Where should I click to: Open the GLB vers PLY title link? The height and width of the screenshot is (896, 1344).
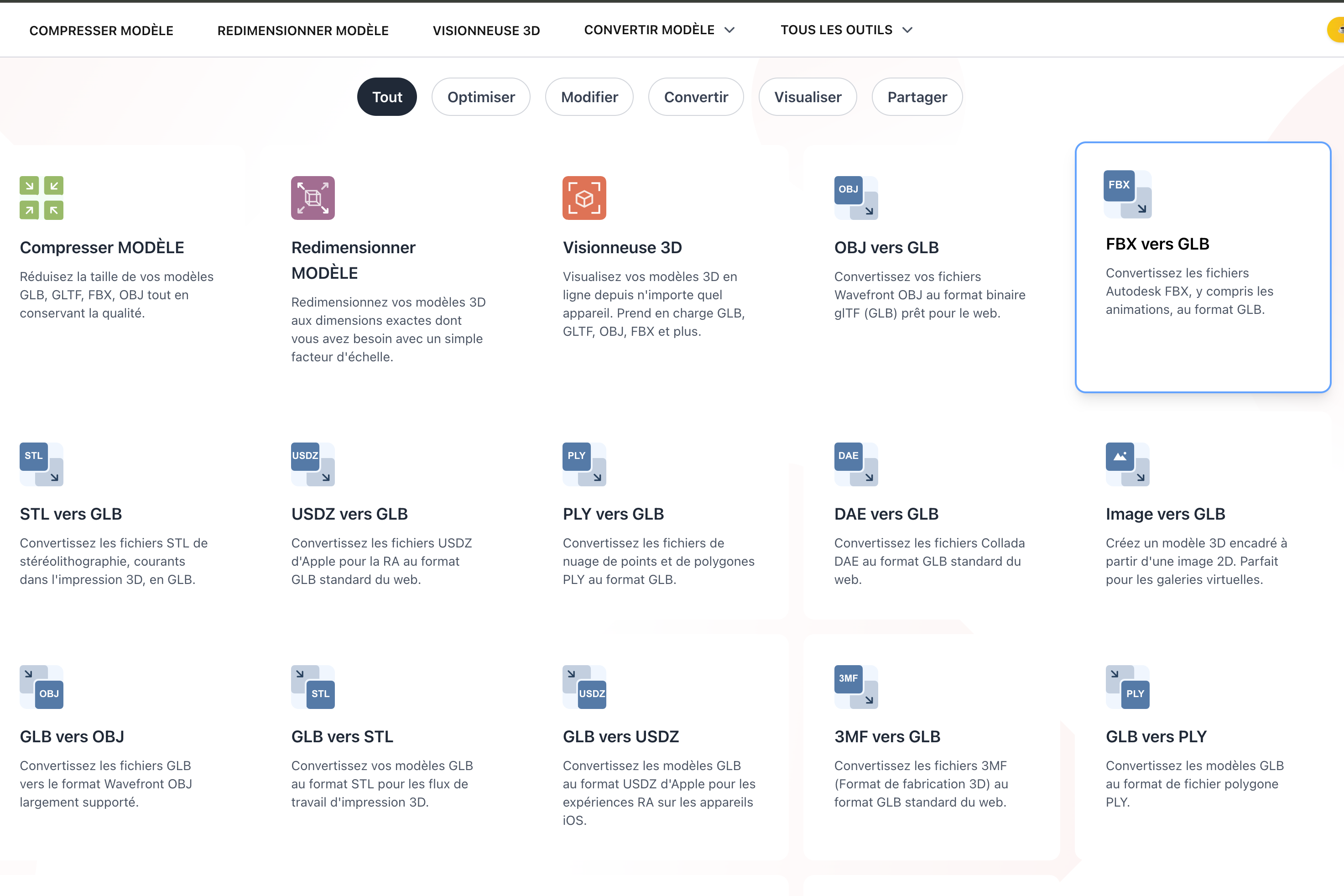click(x=1156, y=737)
